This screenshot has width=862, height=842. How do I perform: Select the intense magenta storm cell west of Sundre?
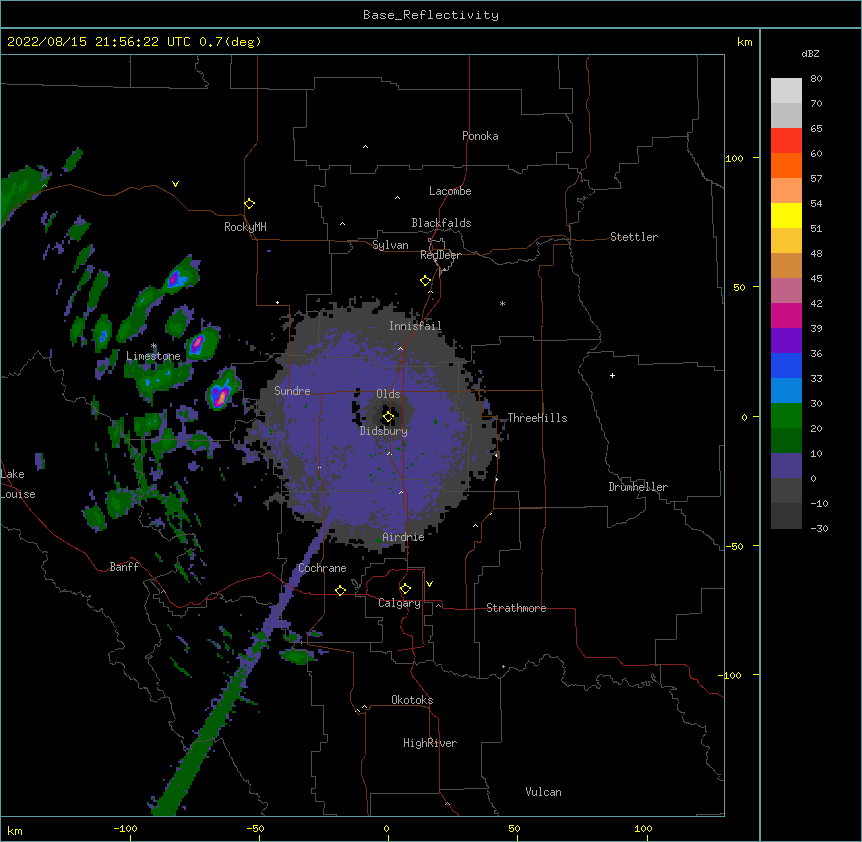[220, 396]
